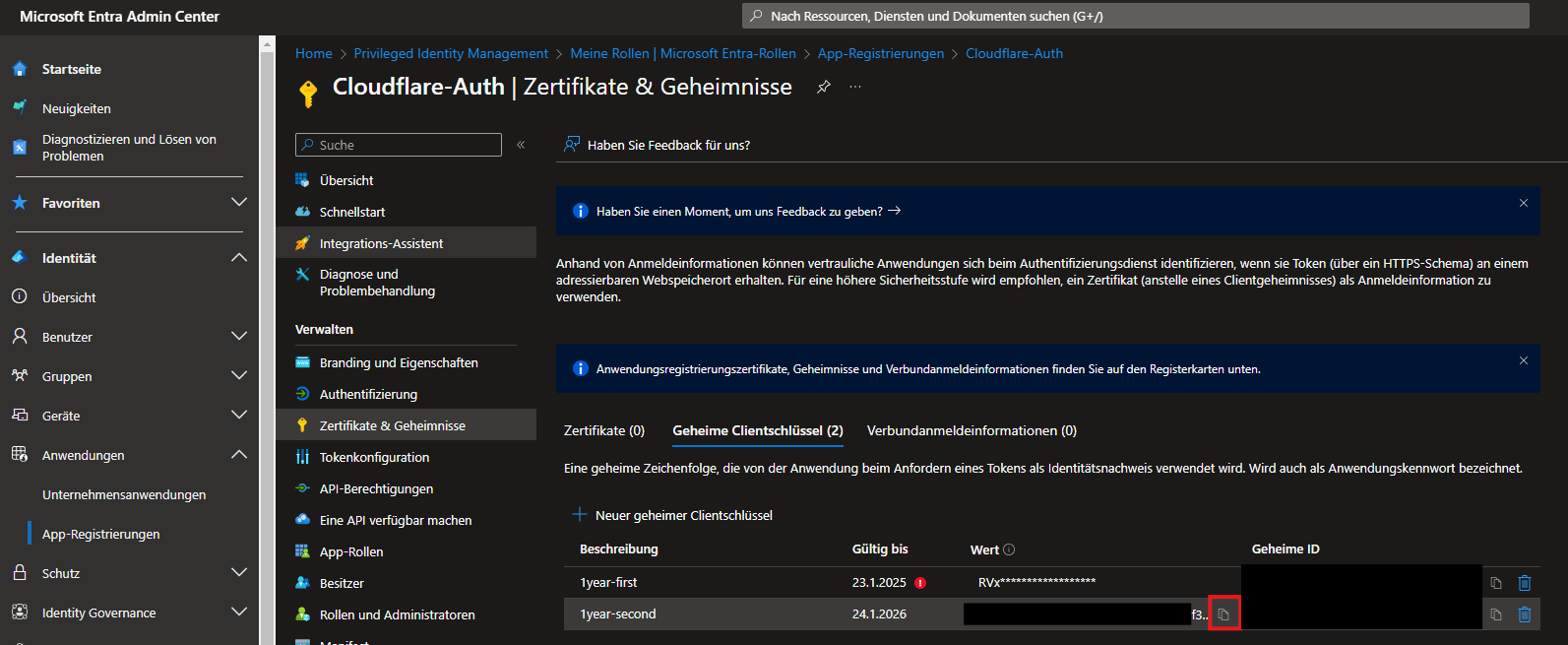Screen dimensions: 1568x645
Task: Open Cloudflare-Auth breadcrumb link
Action: 1014,53
